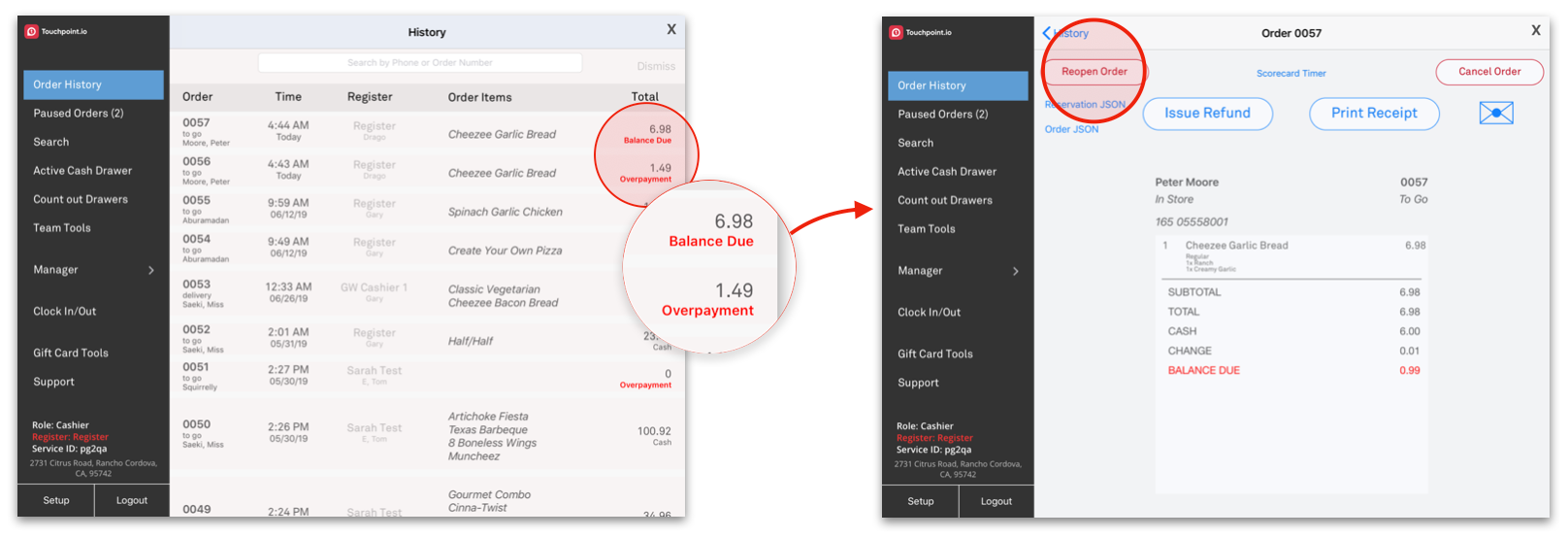1568x538 pixels.
Task: Open the Order JSON link
Action: [1071, 129]
